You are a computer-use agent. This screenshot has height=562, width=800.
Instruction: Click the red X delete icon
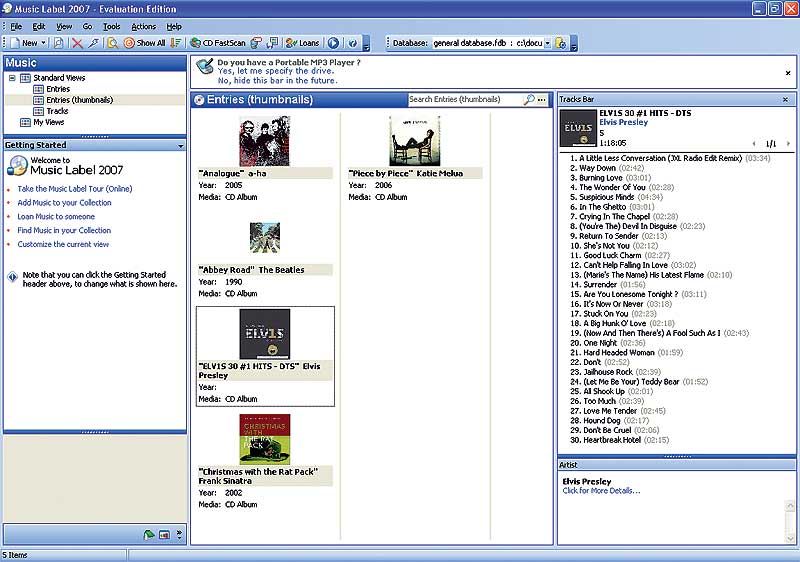pos(77,43)
